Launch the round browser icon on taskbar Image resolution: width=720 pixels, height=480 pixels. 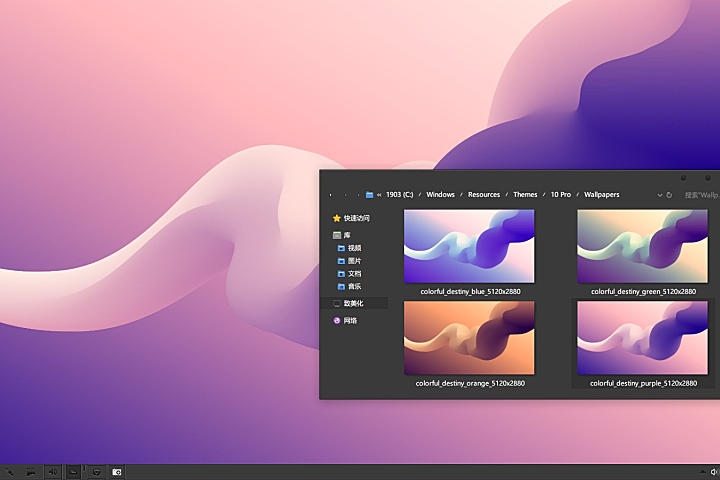[96, 472]
